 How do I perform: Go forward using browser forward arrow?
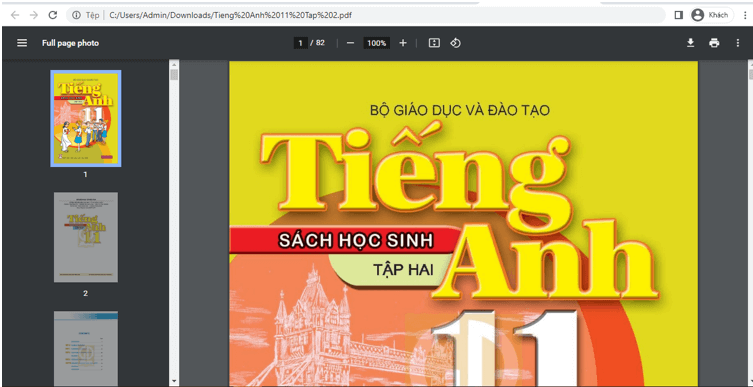(34, 15)
